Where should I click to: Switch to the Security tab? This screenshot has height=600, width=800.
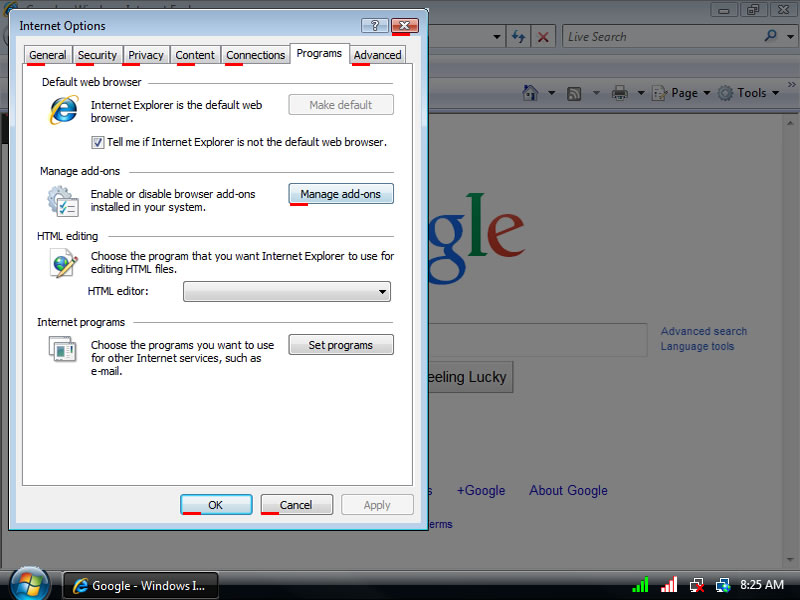[97, 55]
